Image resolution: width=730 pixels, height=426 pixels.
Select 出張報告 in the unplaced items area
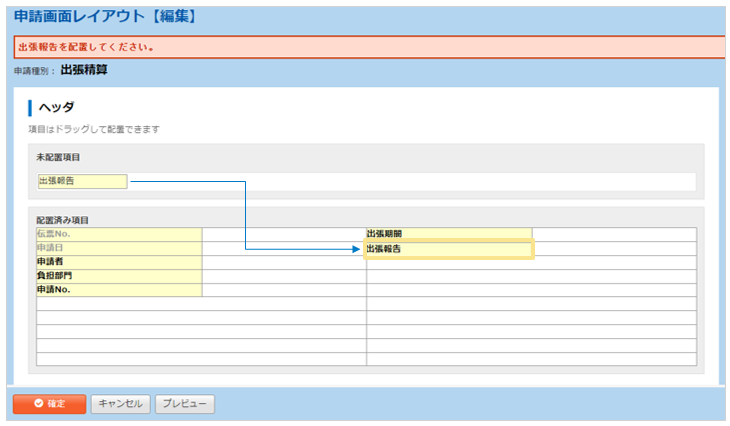(82, 181)
